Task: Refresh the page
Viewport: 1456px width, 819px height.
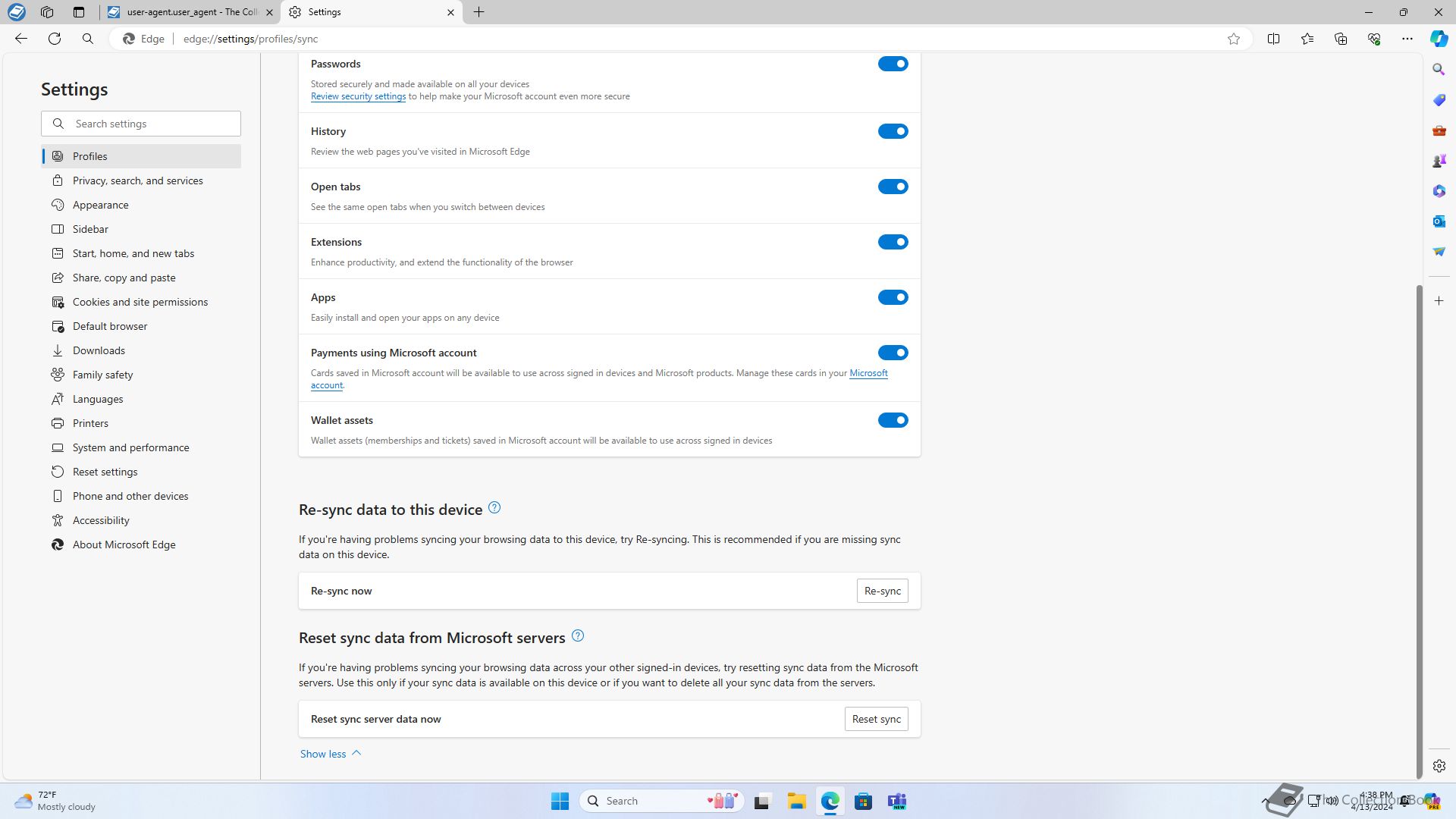Action: 55,39
